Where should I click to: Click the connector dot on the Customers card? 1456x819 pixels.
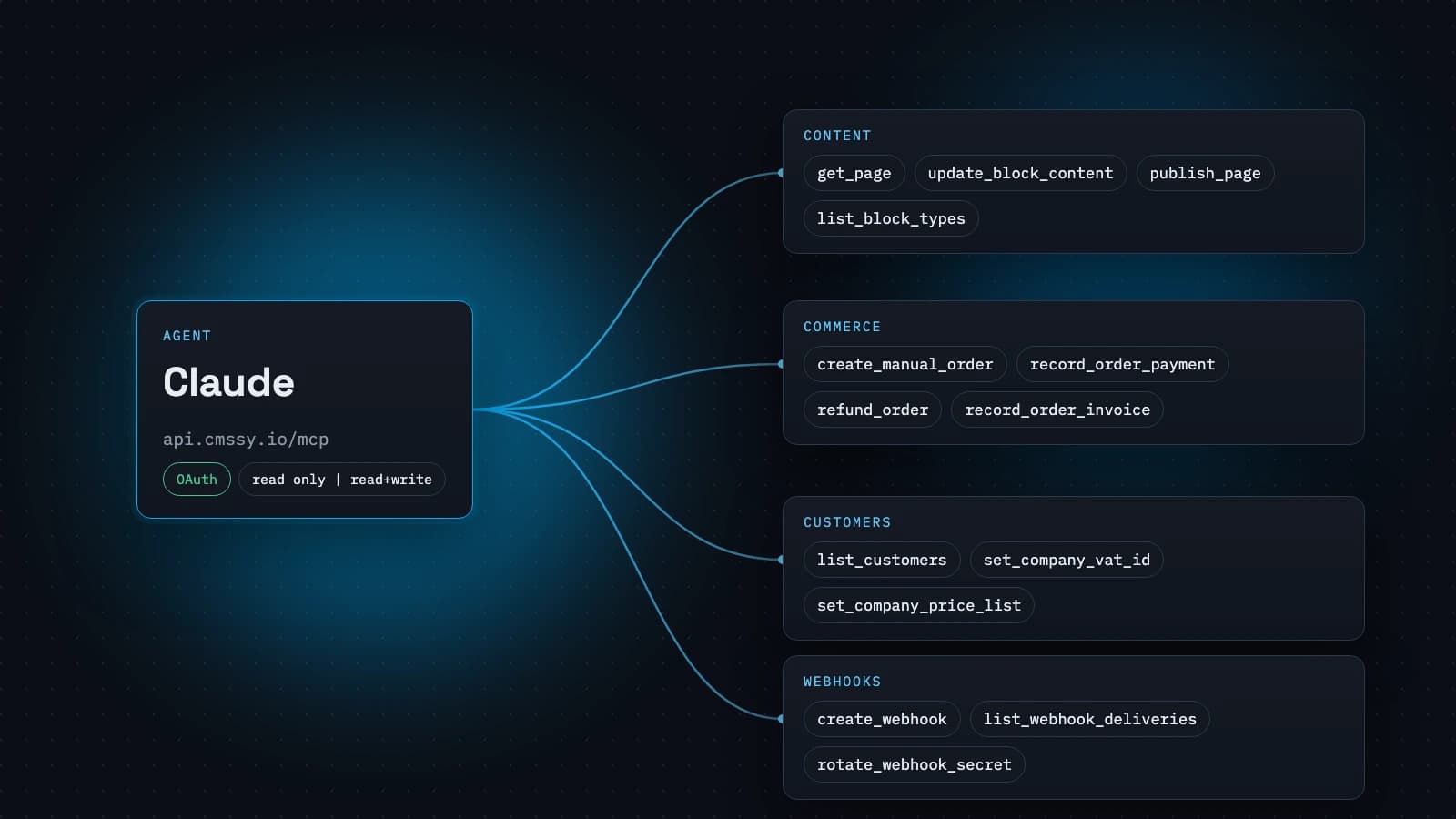pyautogui.click(x=782, y=560)
